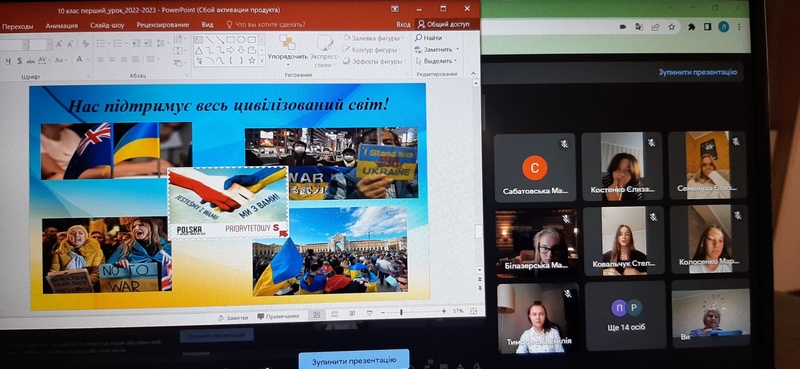Click the Найти search icon
800x369 pixels.
pyautogui.click(x=418, y=38)
